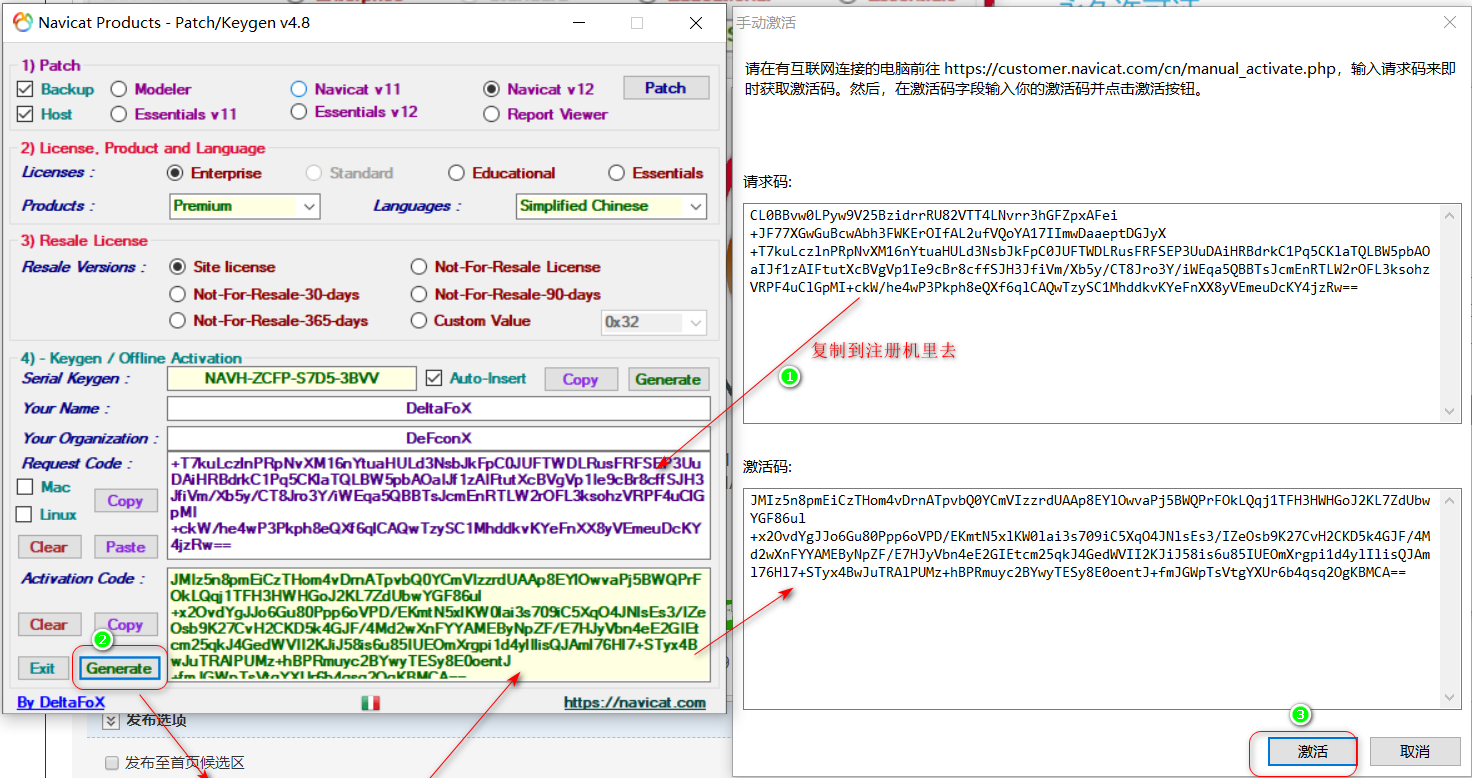This screenshot has width=1472, height=778.
Task: Click the 激活 button
Action: click(x=1312, y=751)
